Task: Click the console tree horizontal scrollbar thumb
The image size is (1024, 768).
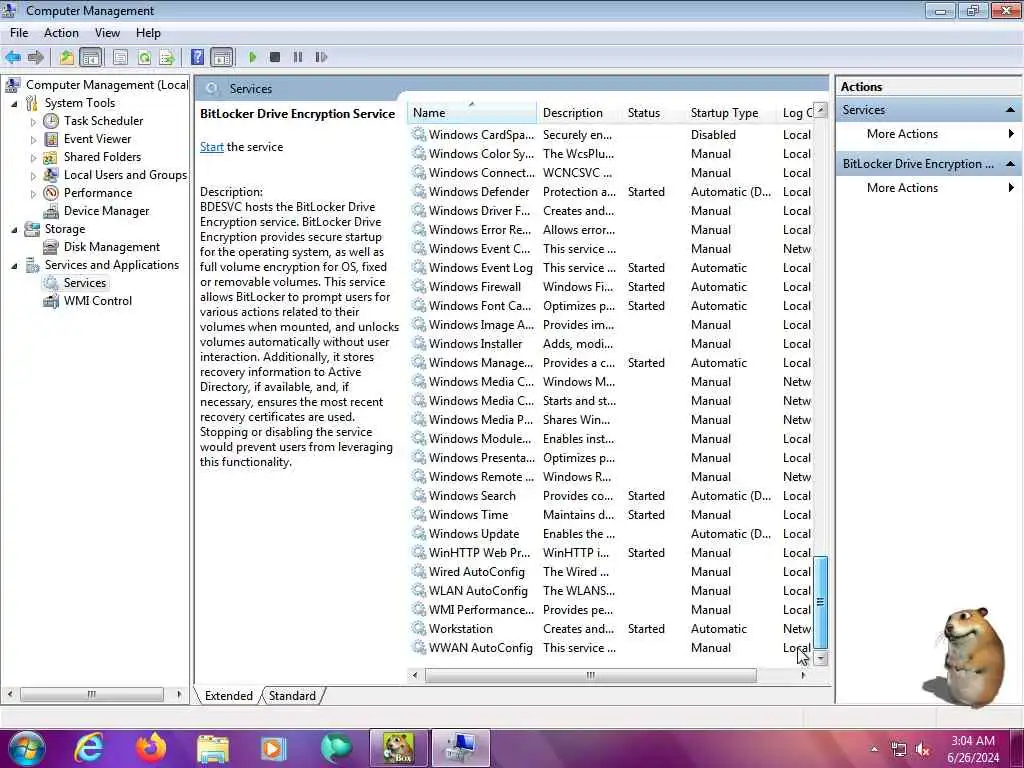Action: pos(91,694)
